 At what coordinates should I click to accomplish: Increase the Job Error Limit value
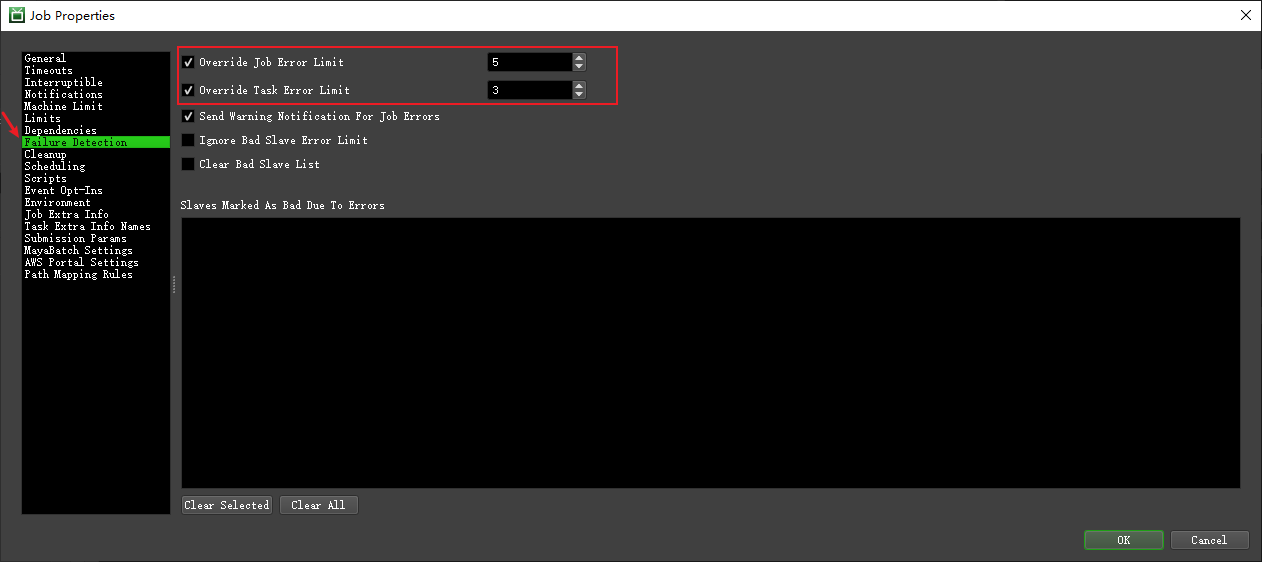(x=579, y=58)
